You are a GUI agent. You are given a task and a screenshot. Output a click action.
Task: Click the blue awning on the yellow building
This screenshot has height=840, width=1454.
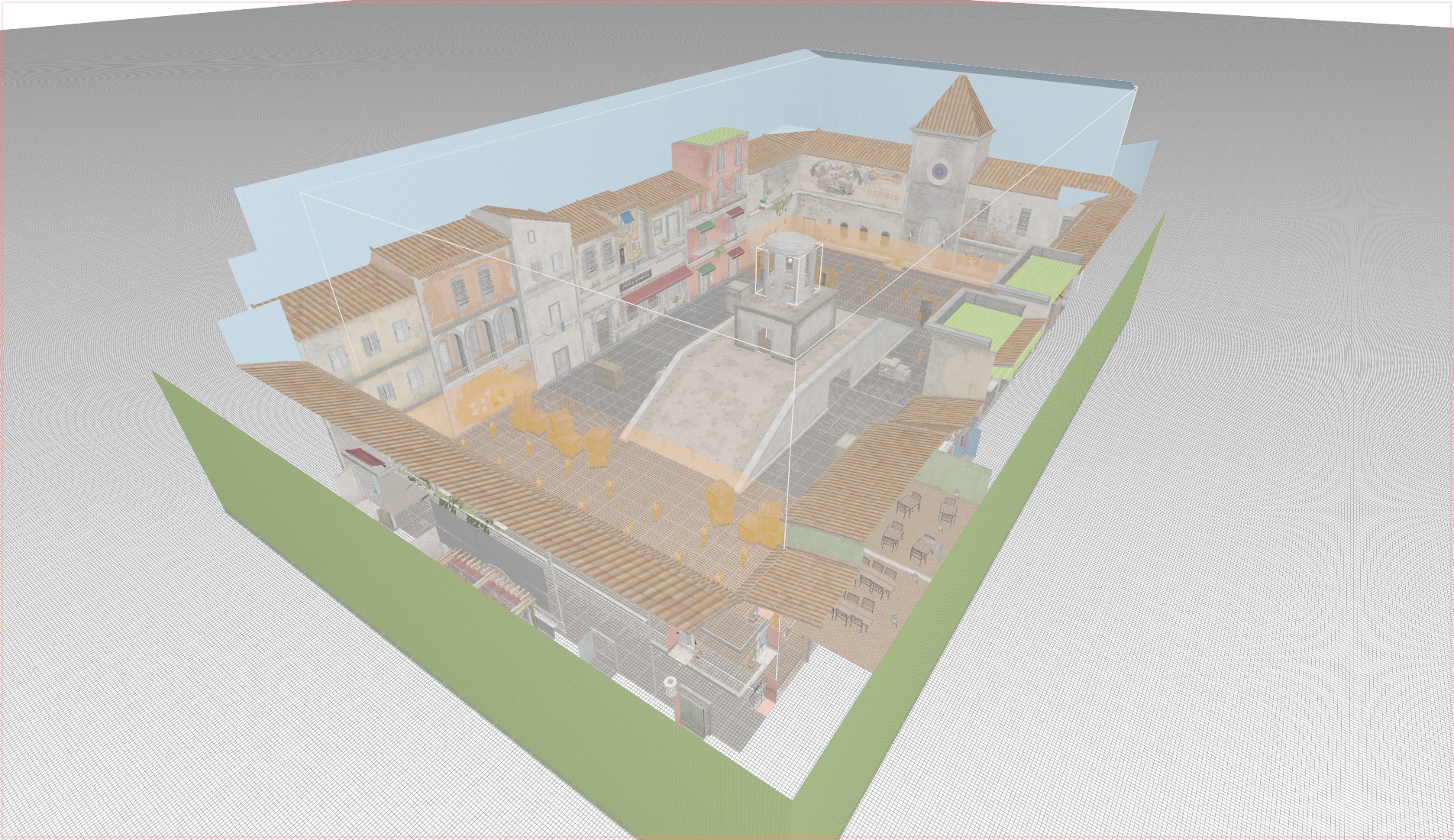click(x=626, y=217)
